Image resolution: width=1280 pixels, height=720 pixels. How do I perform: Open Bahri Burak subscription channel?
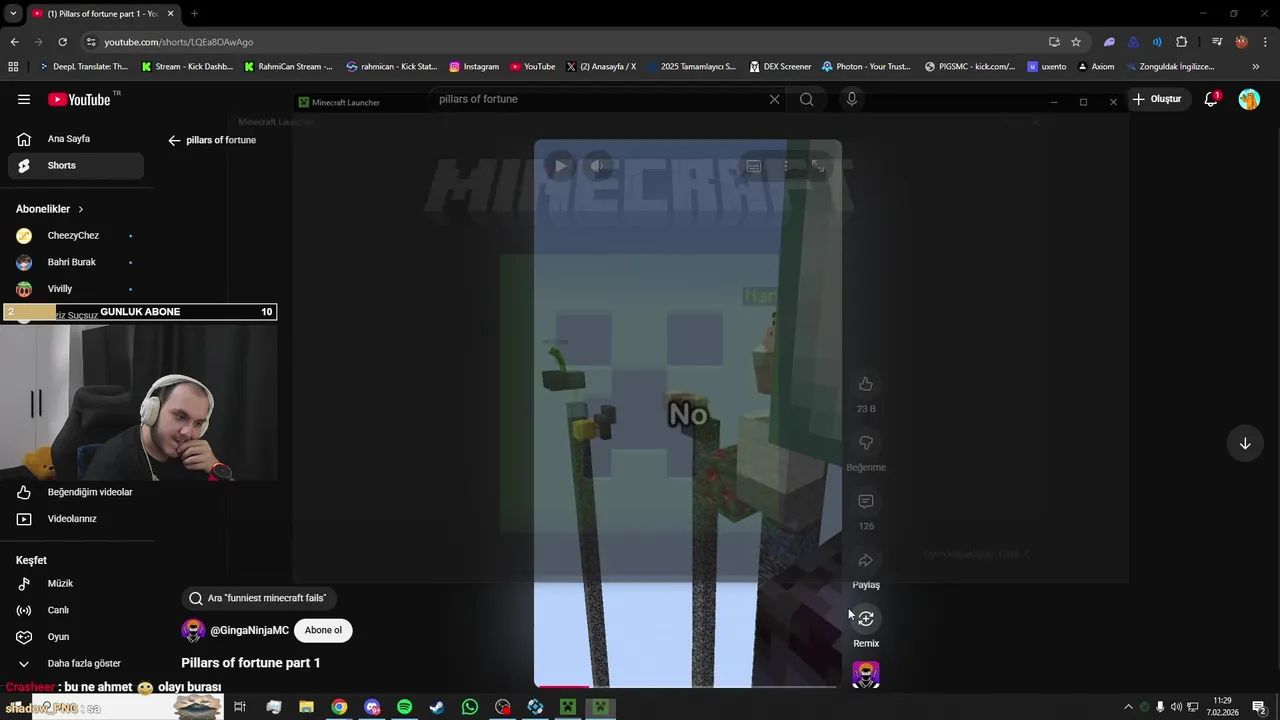76,262
